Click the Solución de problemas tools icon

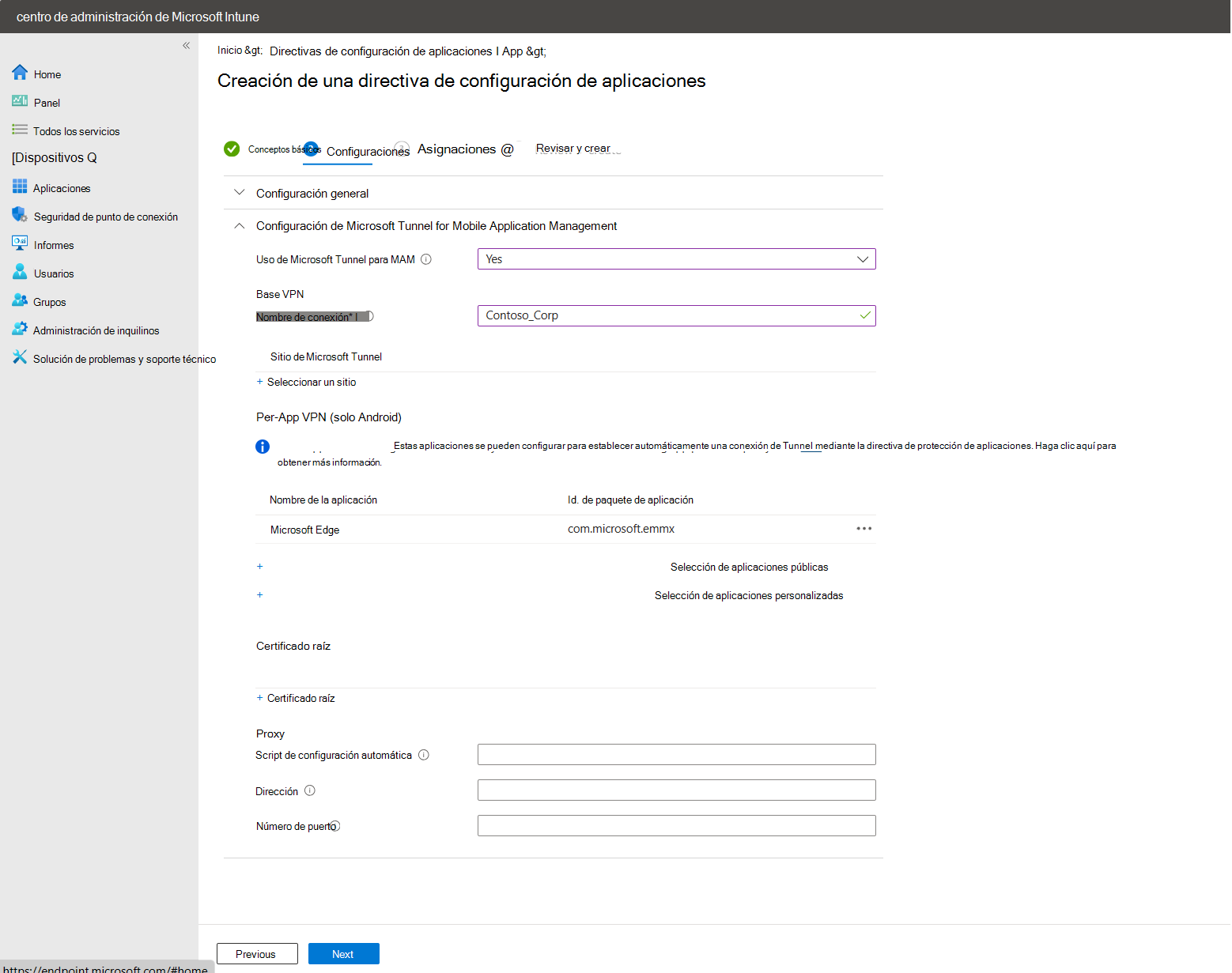point(20,357)
